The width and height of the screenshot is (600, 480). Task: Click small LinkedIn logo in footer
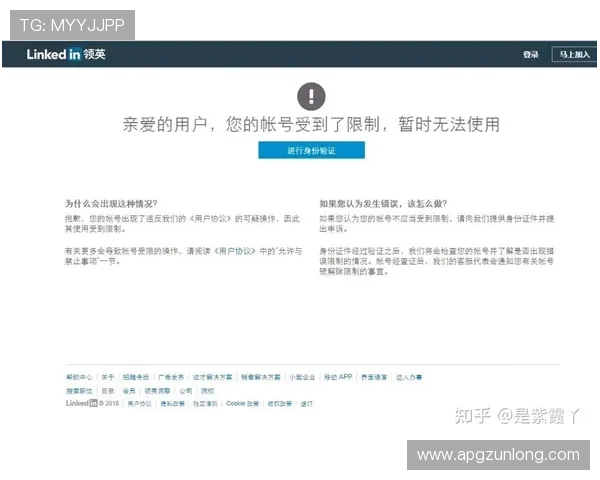click(x=82, y=403)
